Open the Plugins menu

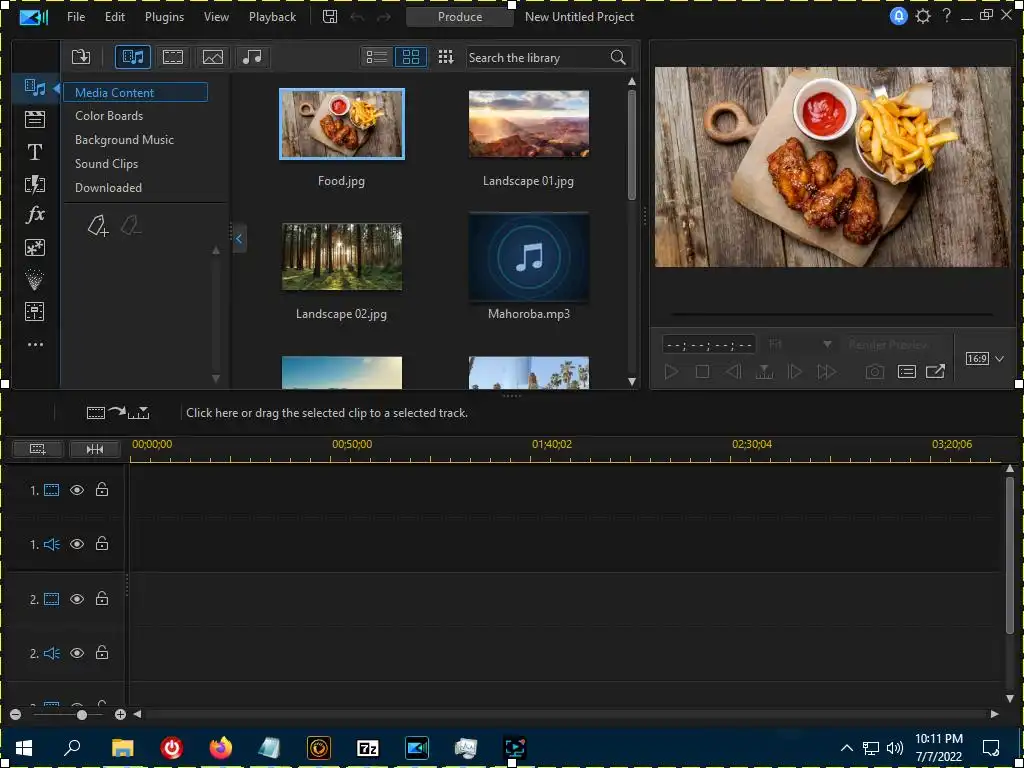click(x=164, y=17)
